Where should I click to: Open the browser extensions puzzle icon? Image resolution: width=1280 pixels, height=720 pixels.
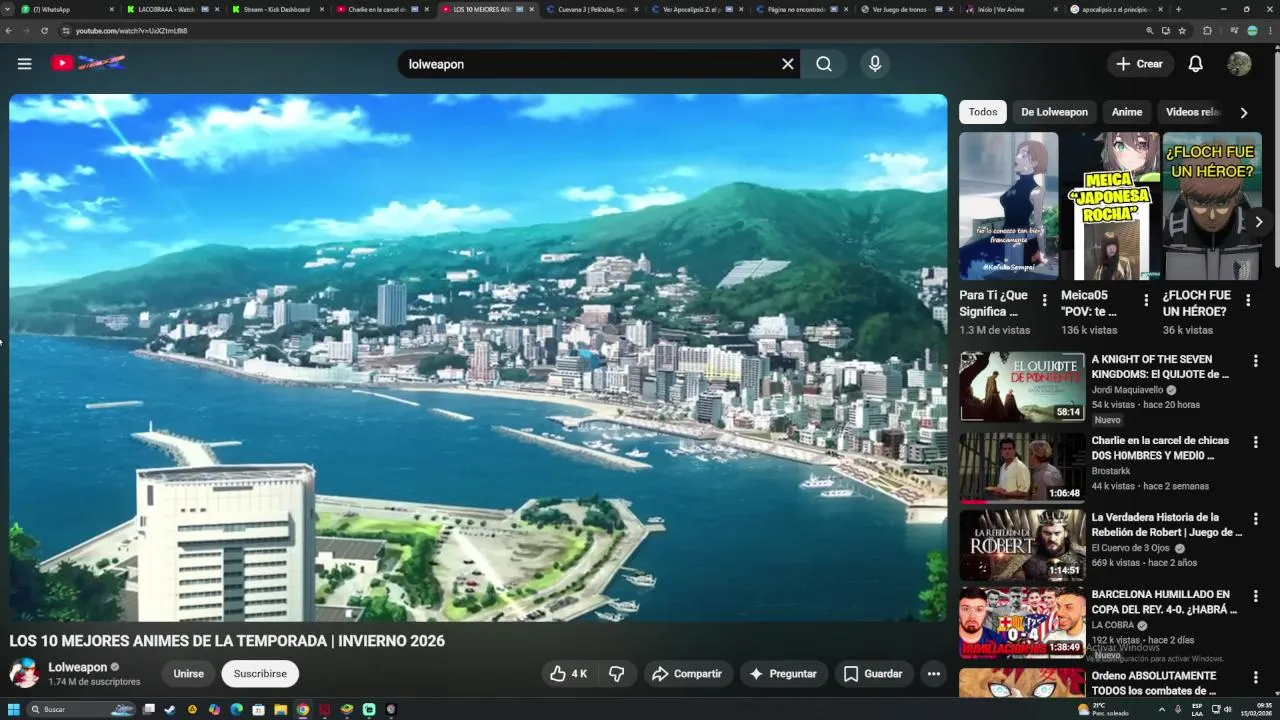[1207, 31]
